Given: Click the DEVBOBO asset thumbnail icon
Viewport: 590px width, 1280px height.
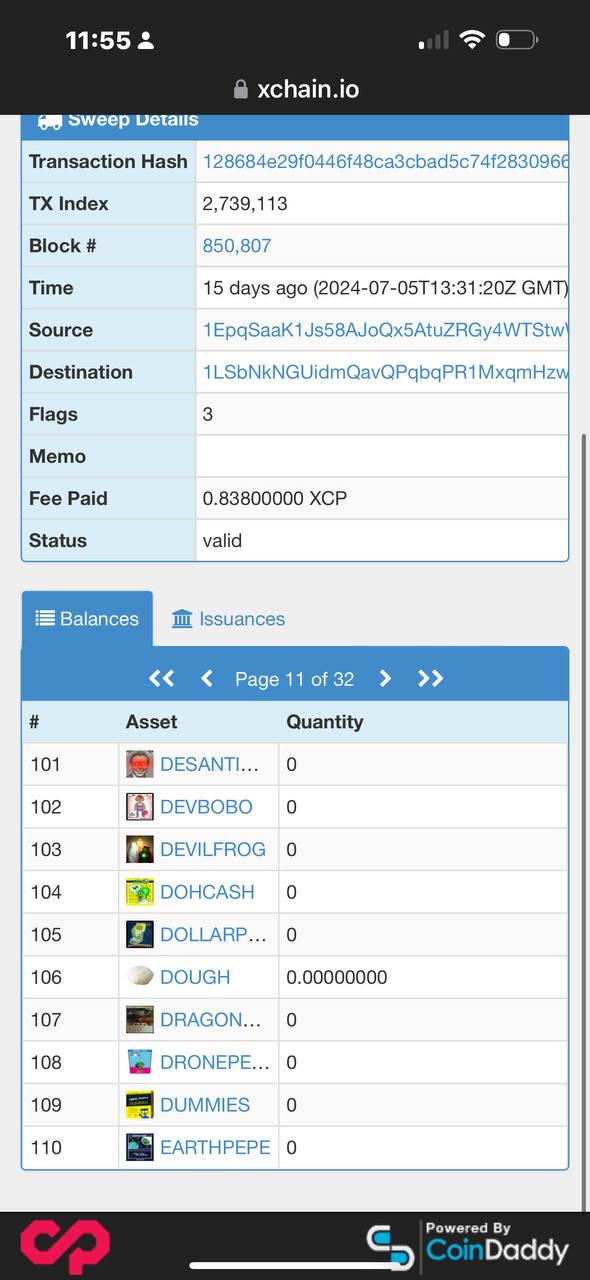Looking at the screenshot, I should click(140, 807).
